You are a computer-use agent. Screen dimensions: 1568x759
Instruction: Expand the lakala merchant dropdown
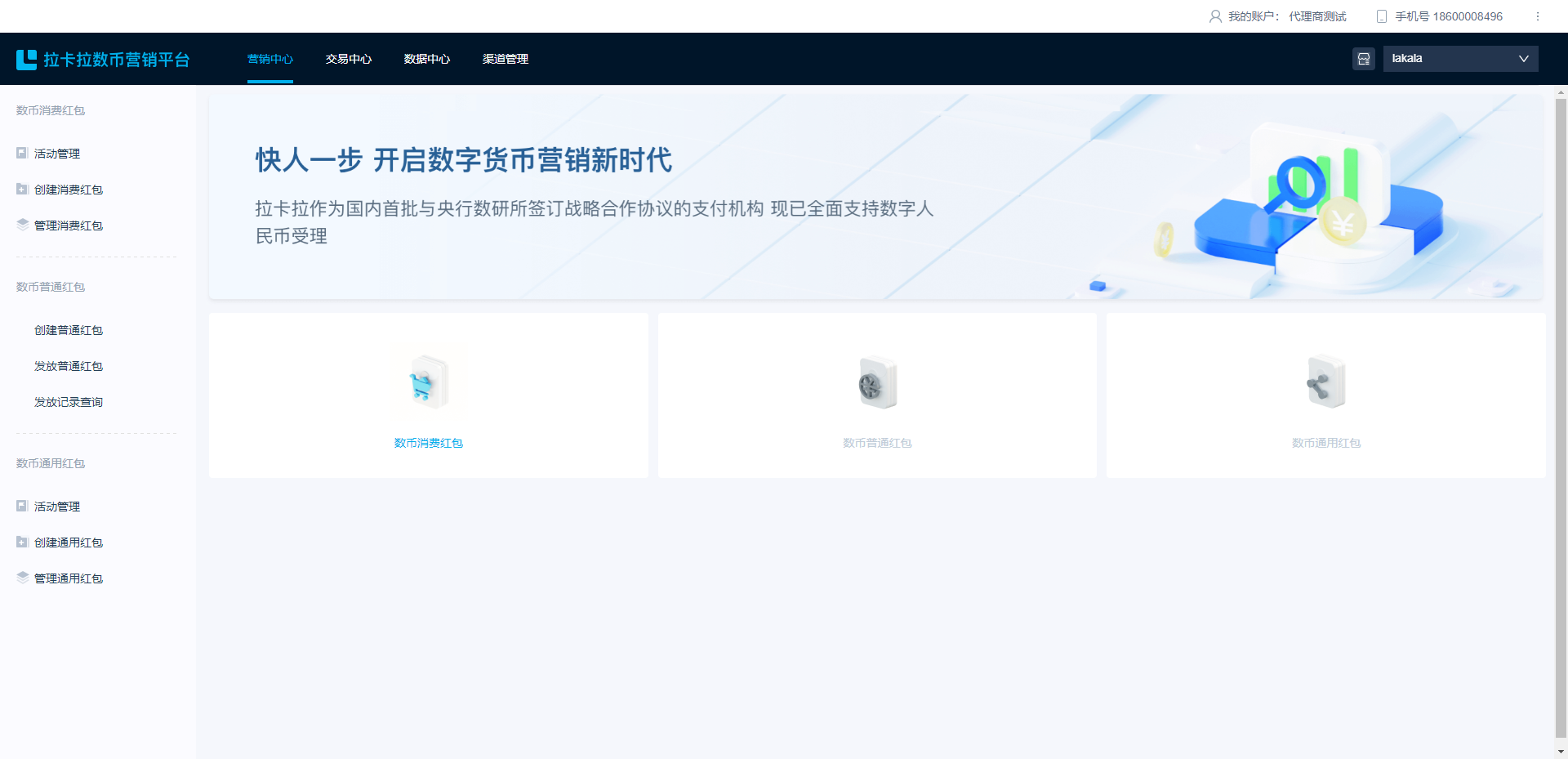[x=1460, y=59]
